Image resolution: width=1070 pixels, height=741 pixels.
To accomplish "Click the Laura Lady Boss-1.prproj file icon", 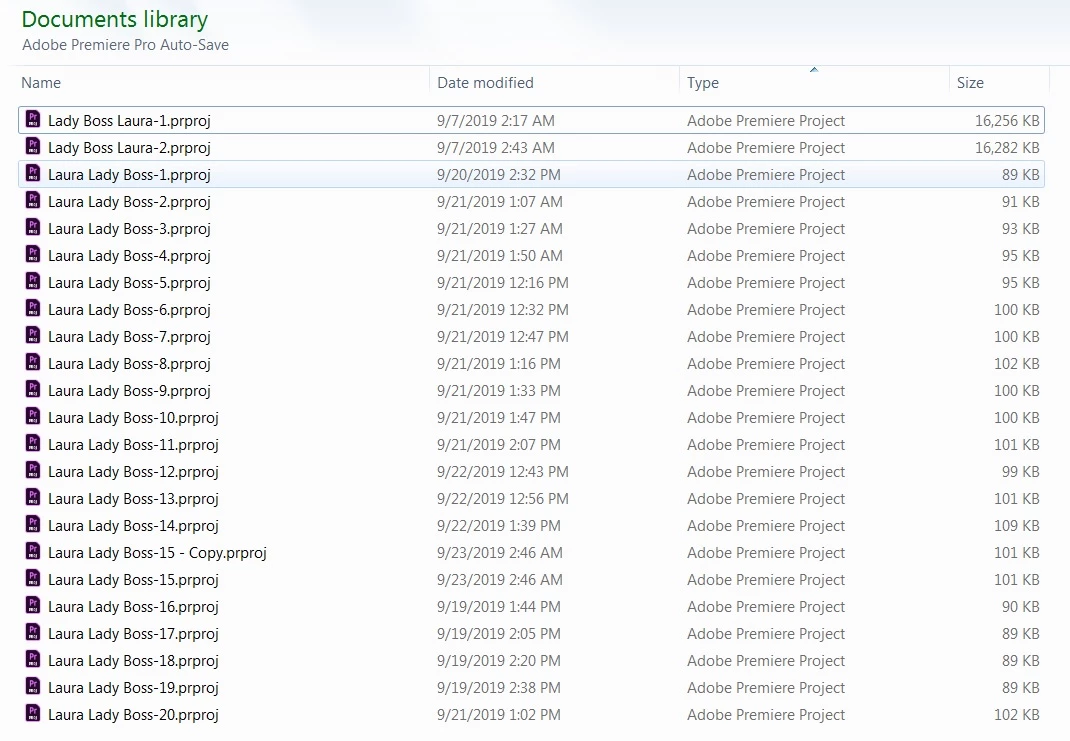I will pyautogui.click(x=33, y=173).
